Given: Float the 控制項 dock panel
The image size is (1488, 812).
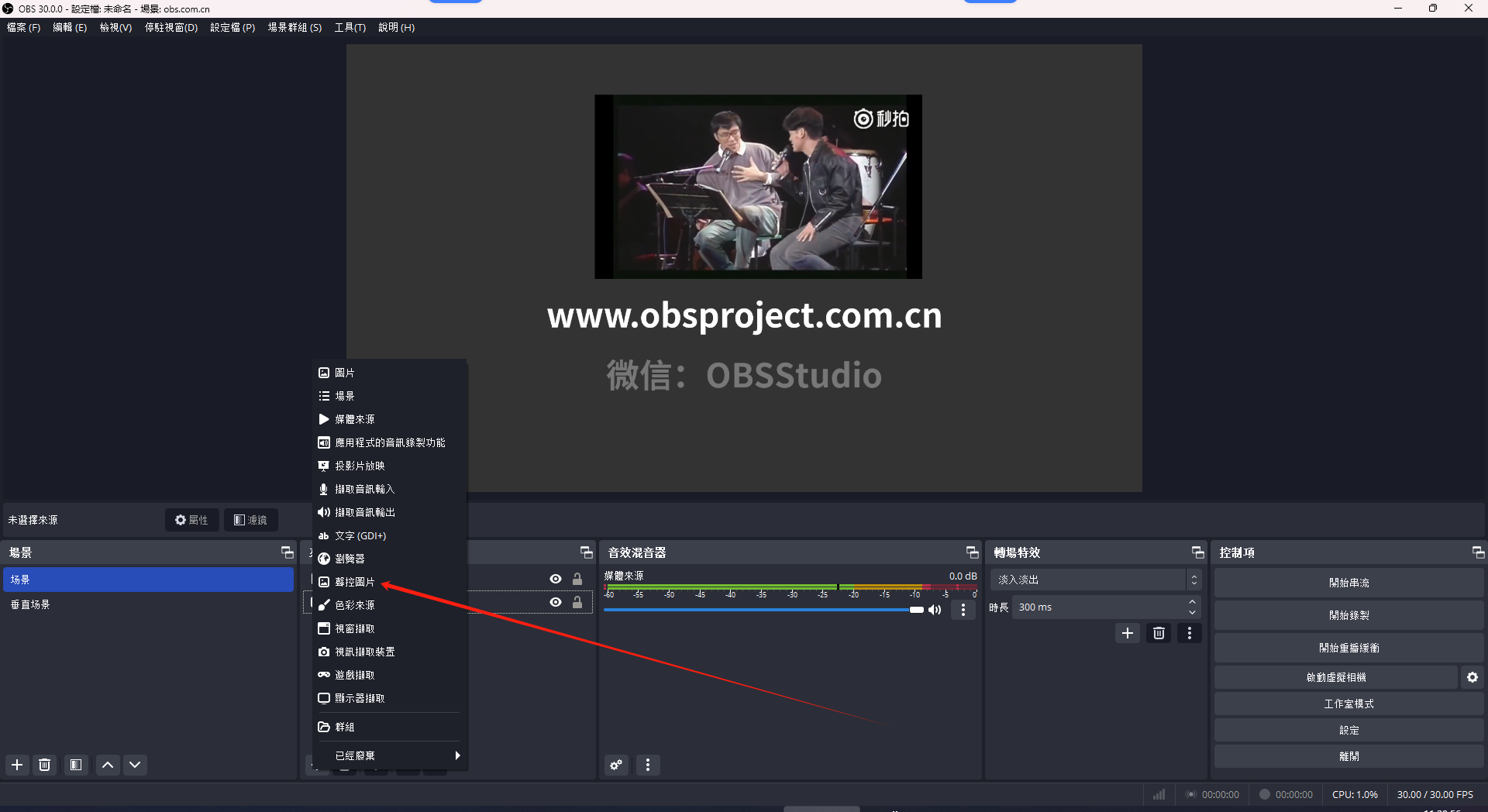Looking at the screenshot, I should coord(1478,552).
